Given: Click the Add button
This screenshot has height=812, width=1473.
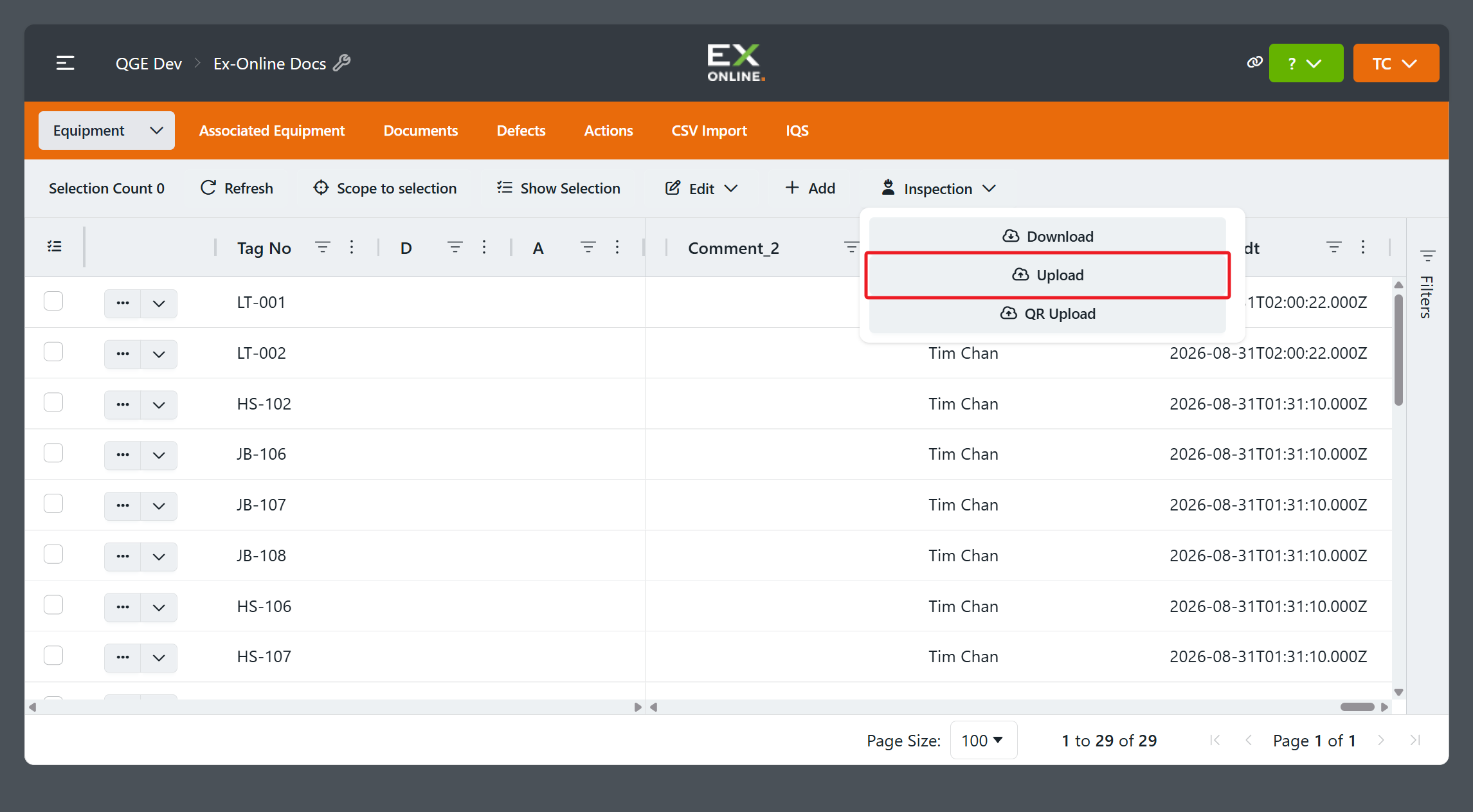Looking at the screenshot, I should coord(810,188).
